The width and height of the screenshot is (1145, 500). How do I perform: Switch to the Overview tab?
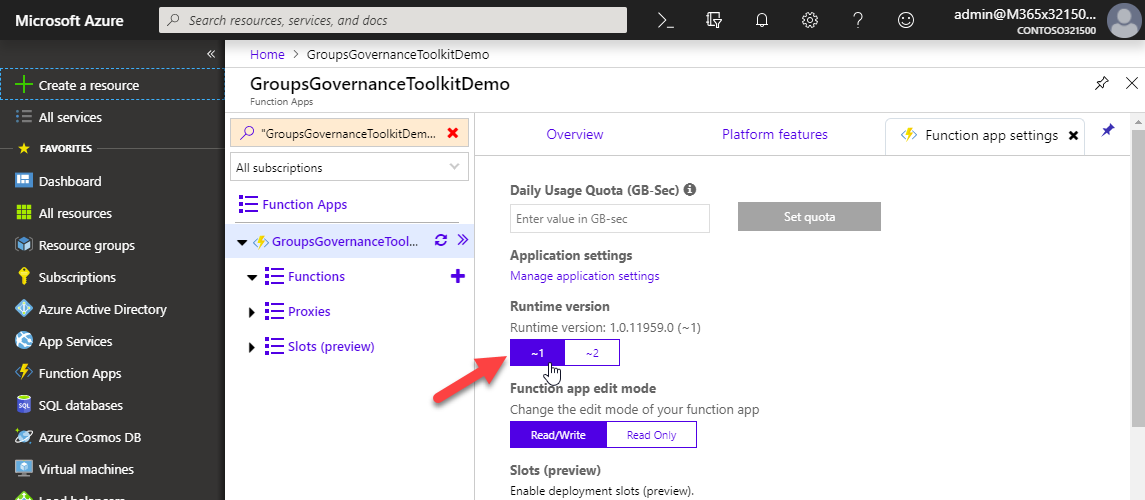click(x=574, y=135)
